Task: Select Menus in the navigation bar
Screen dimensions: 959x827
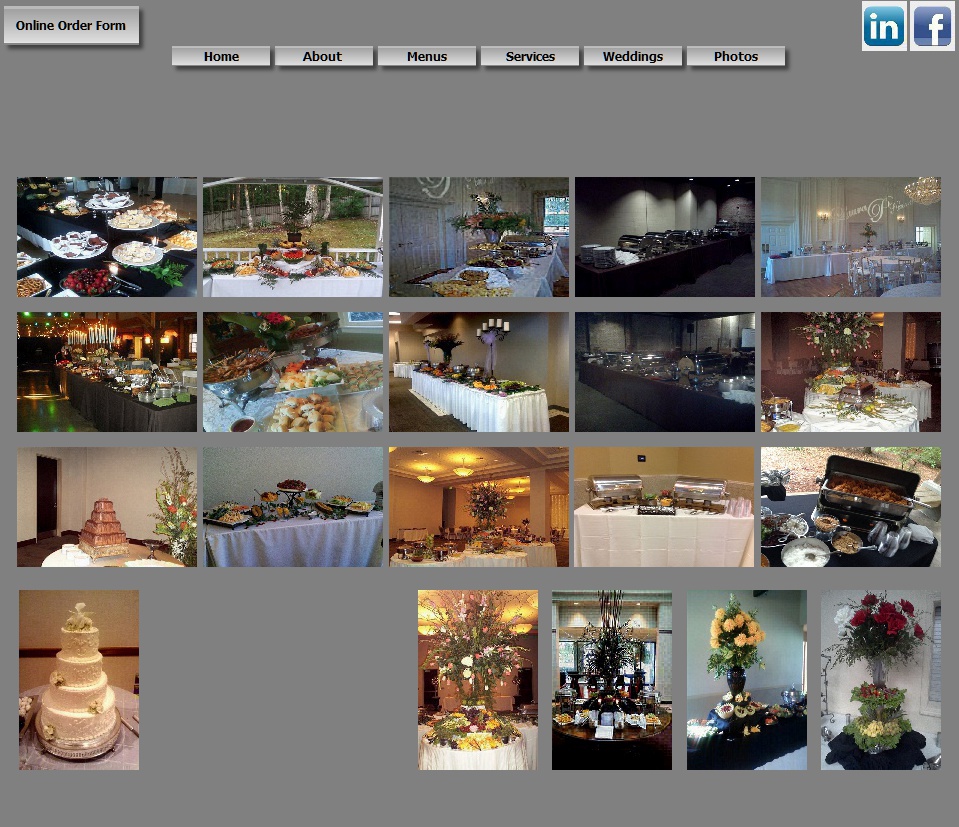Action: pyautogui.click(x=427, y=57)
